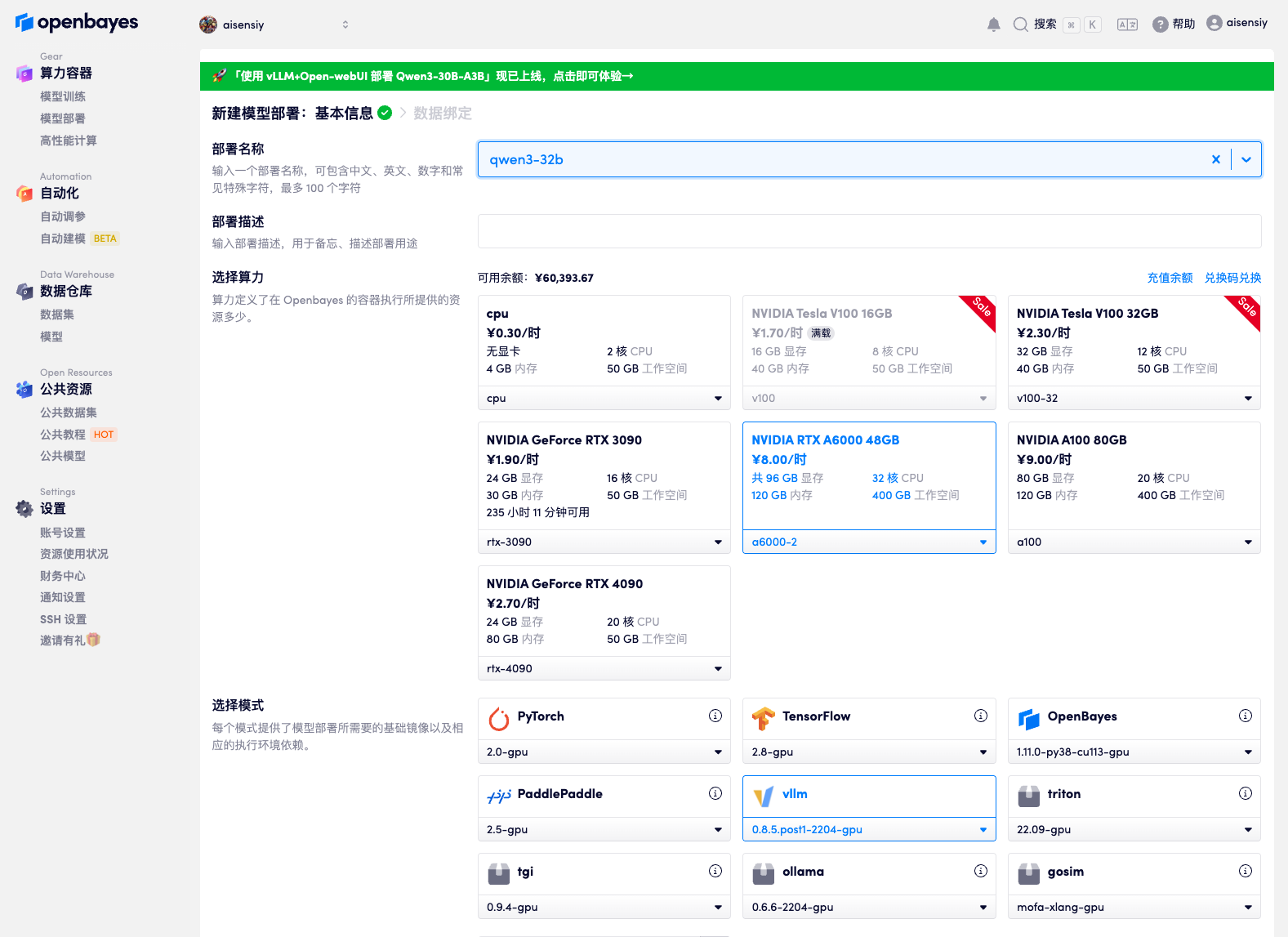Click the 部署描述 input field
Screen dimensions: 1288x937
pos(869,231)
